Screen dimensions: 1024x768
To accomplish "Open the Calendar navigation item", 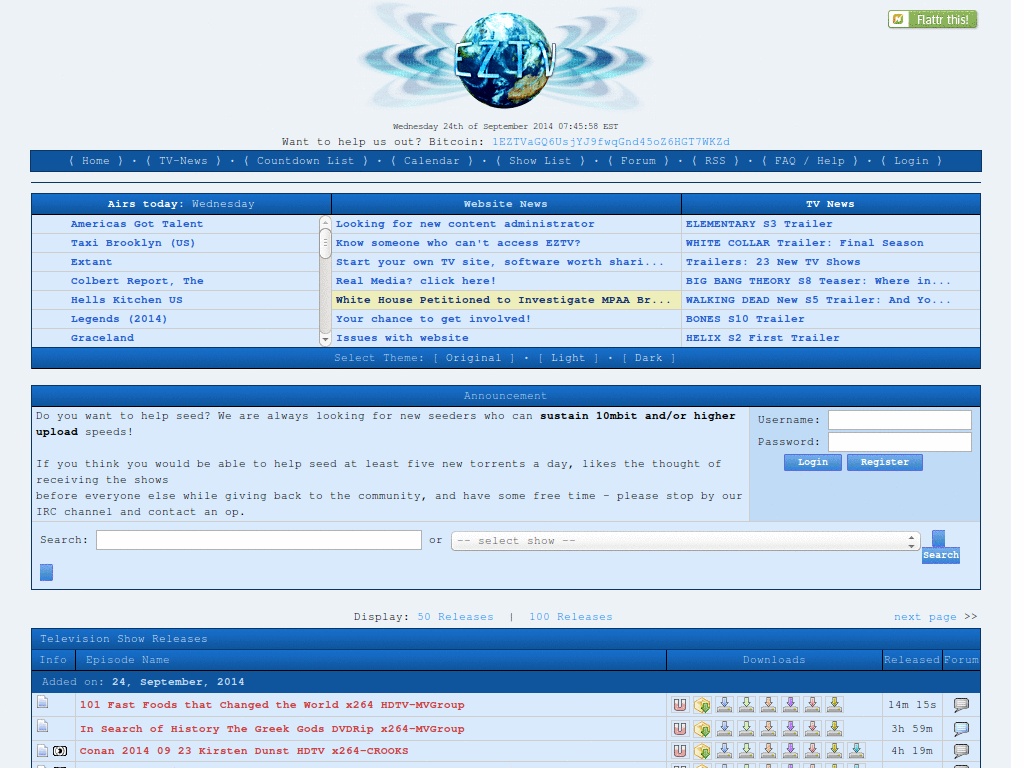I will 432,161.
